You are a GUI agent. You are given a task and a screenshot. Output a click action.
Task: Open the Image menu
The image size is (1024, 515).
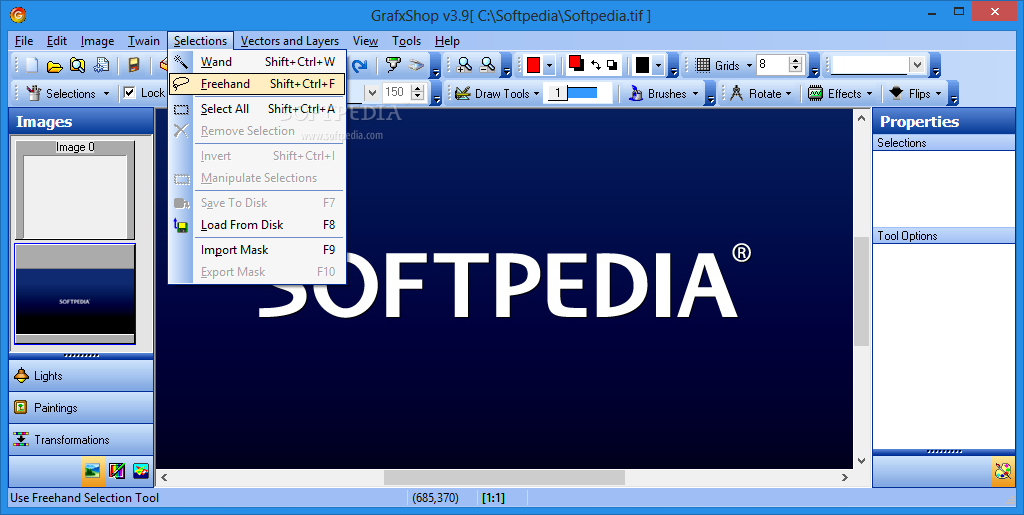point(97,40)
